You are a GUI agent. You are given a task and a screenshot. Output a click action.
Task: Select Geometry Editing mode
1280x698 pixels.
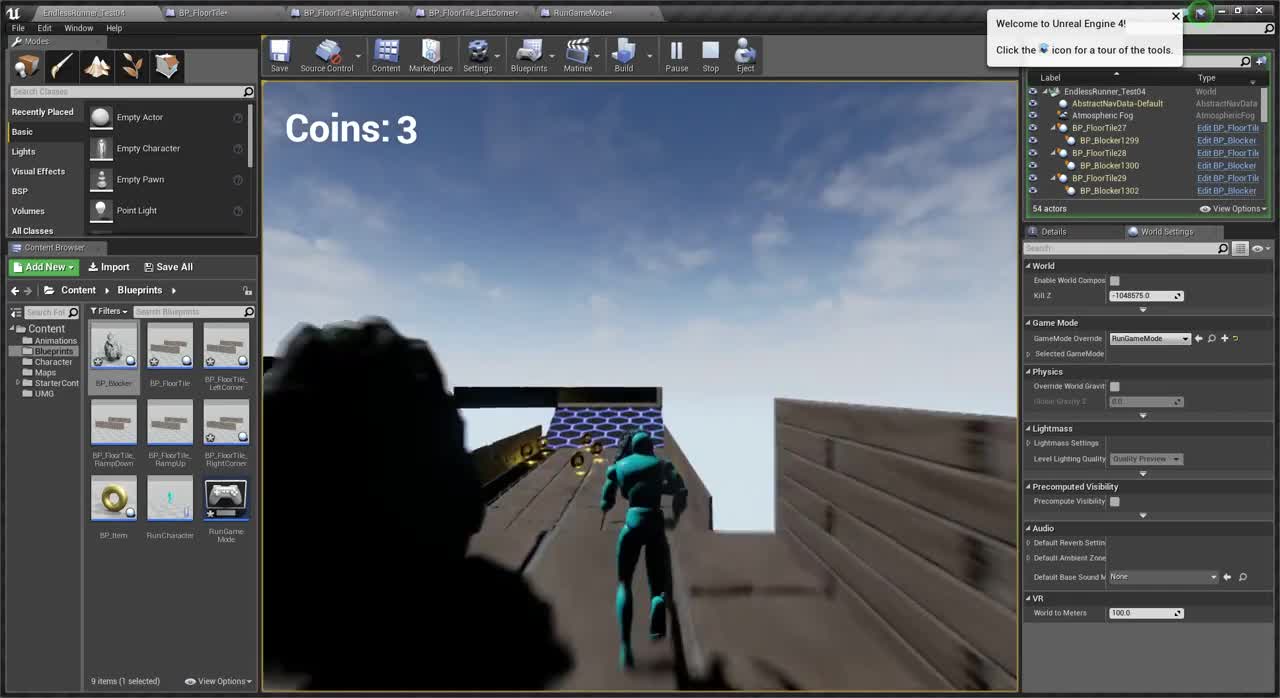pos(166,65)
